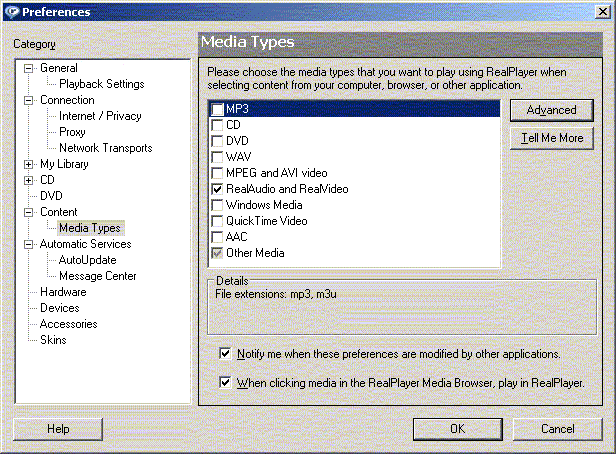Open Network Transports settings
Screen dimensions: 616x454
[106, 148]
